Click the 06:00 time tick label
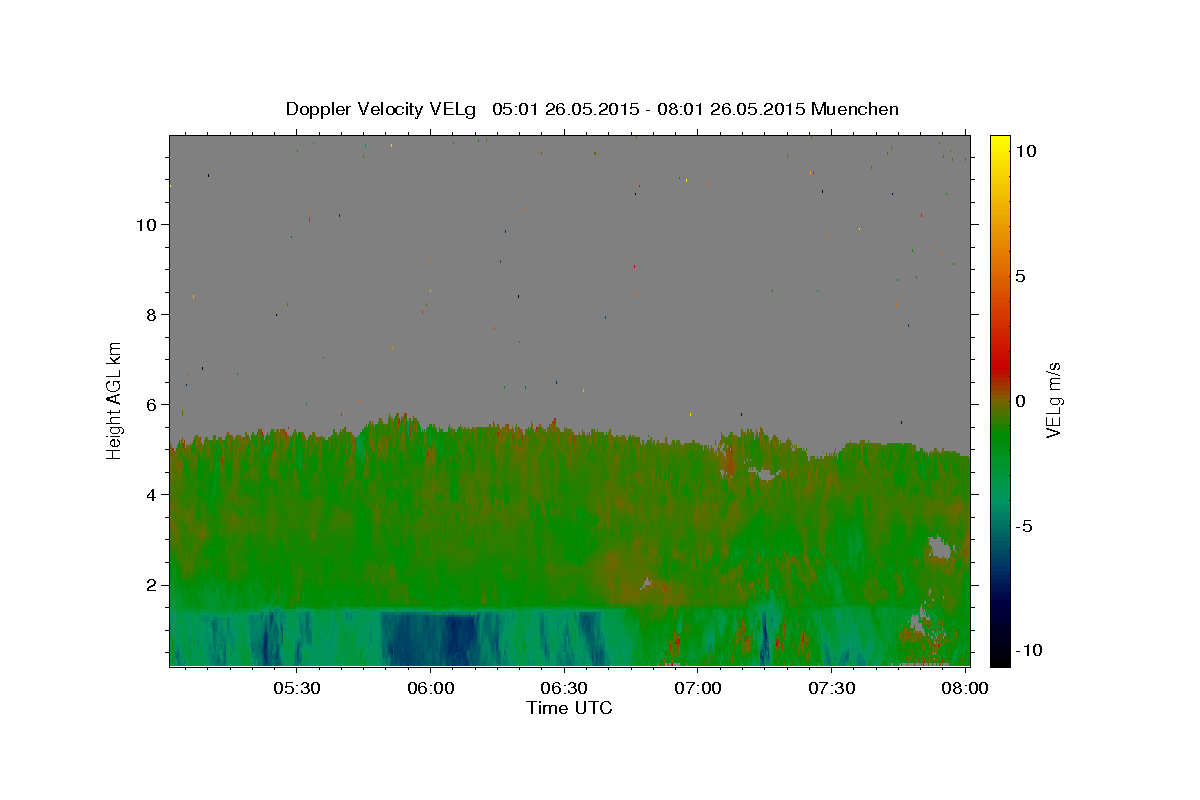Image resolution: width=1200 pixels, height=800 pixels. pyautogui.click(x=430, y=688)
